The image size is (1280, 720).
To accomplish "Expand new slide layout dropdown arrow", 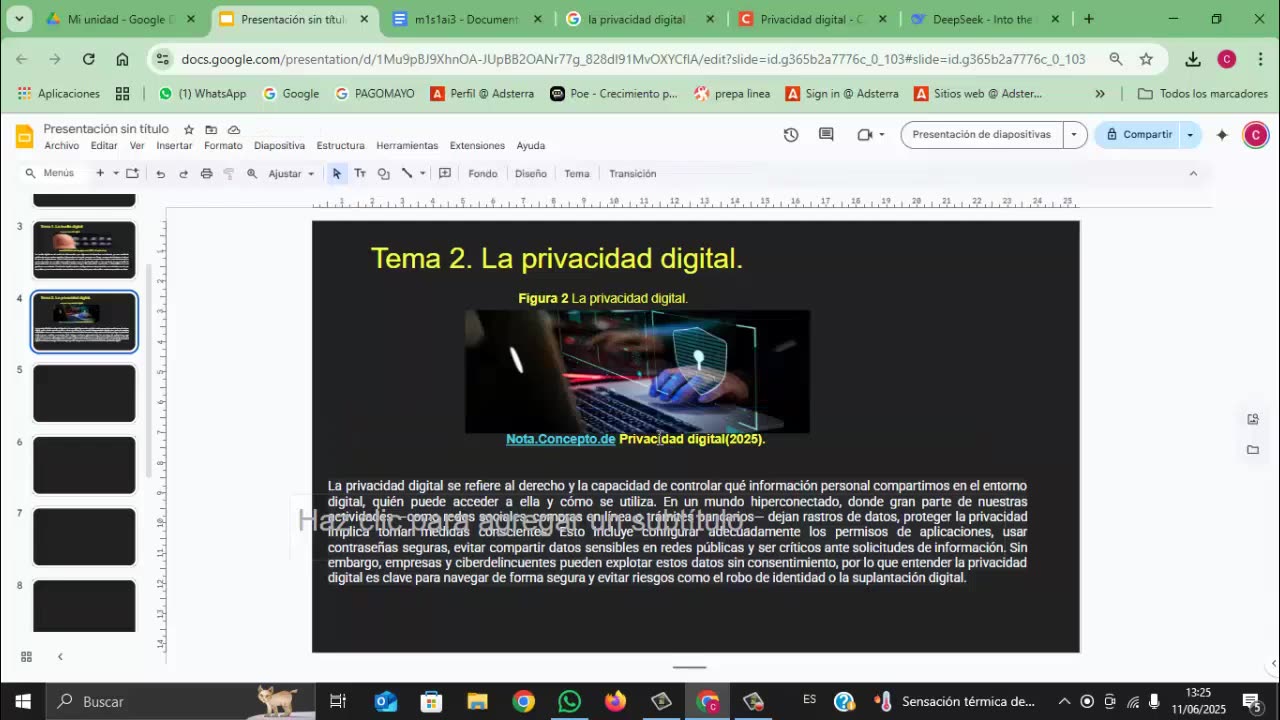I will coord(116,173).
